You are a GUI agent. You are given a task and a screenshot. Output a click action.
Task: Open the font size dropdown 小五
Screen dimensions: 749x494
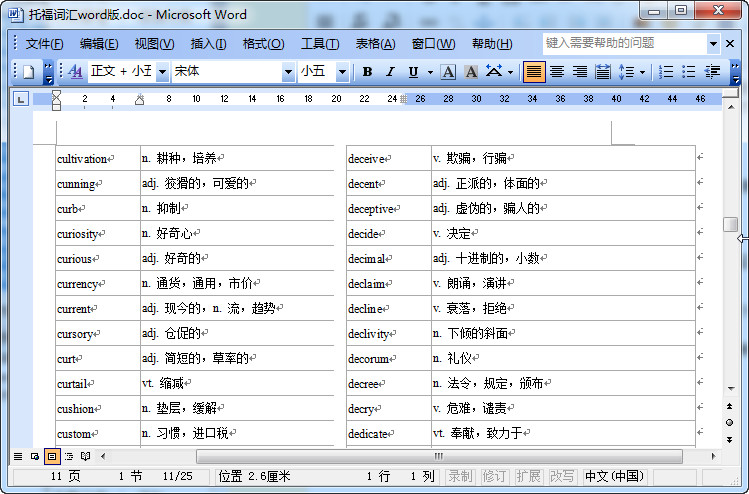tap(342, 72)
